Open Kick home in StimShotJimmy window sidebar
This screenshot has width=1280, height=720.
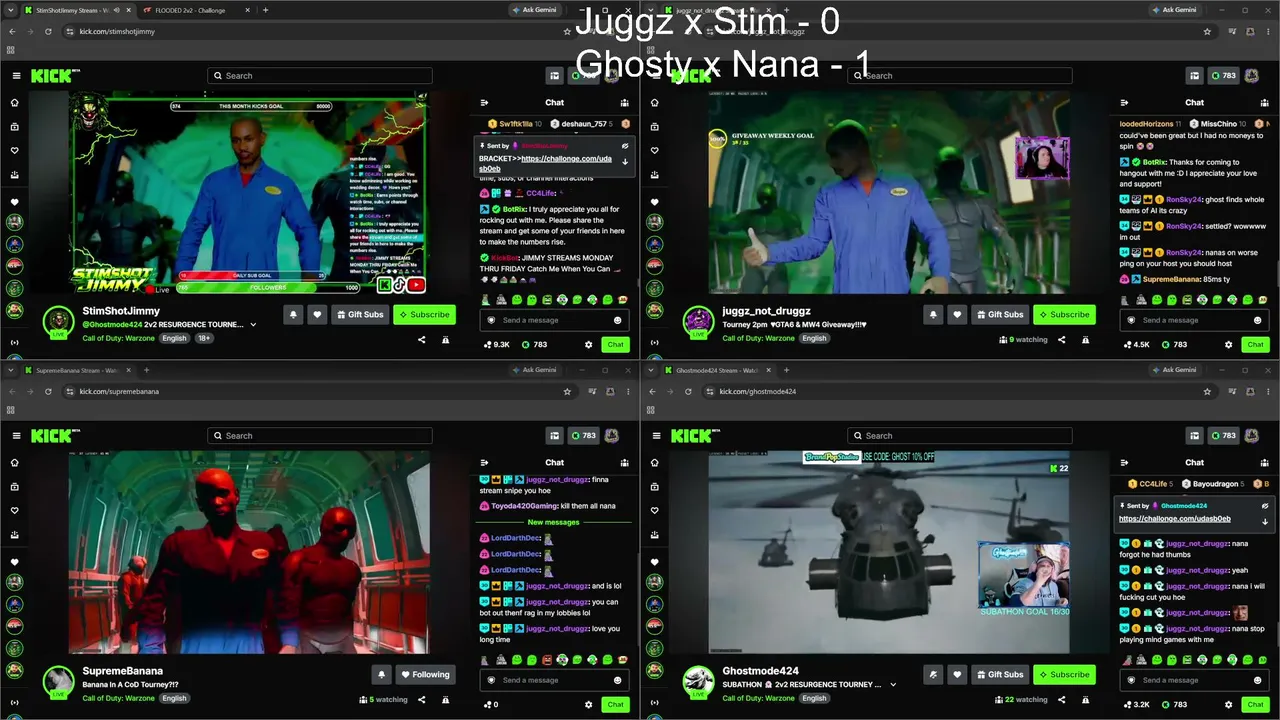tap(14, 103)
